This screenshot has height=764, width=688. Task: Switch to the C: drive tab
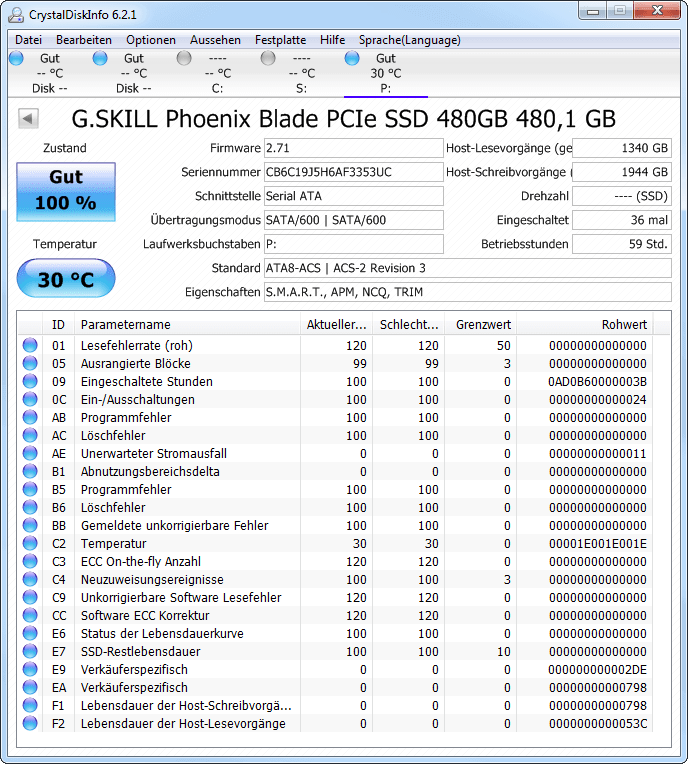(x=217, y=73)
